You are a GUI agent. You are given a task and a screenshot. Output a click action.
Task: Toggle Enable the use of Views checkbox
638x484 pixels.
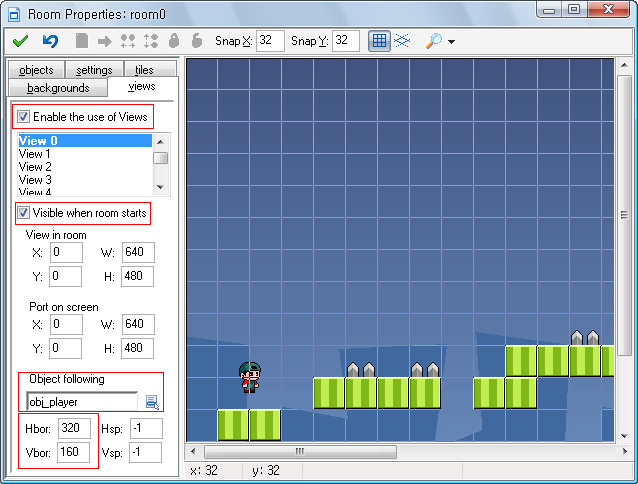(24, 117)
